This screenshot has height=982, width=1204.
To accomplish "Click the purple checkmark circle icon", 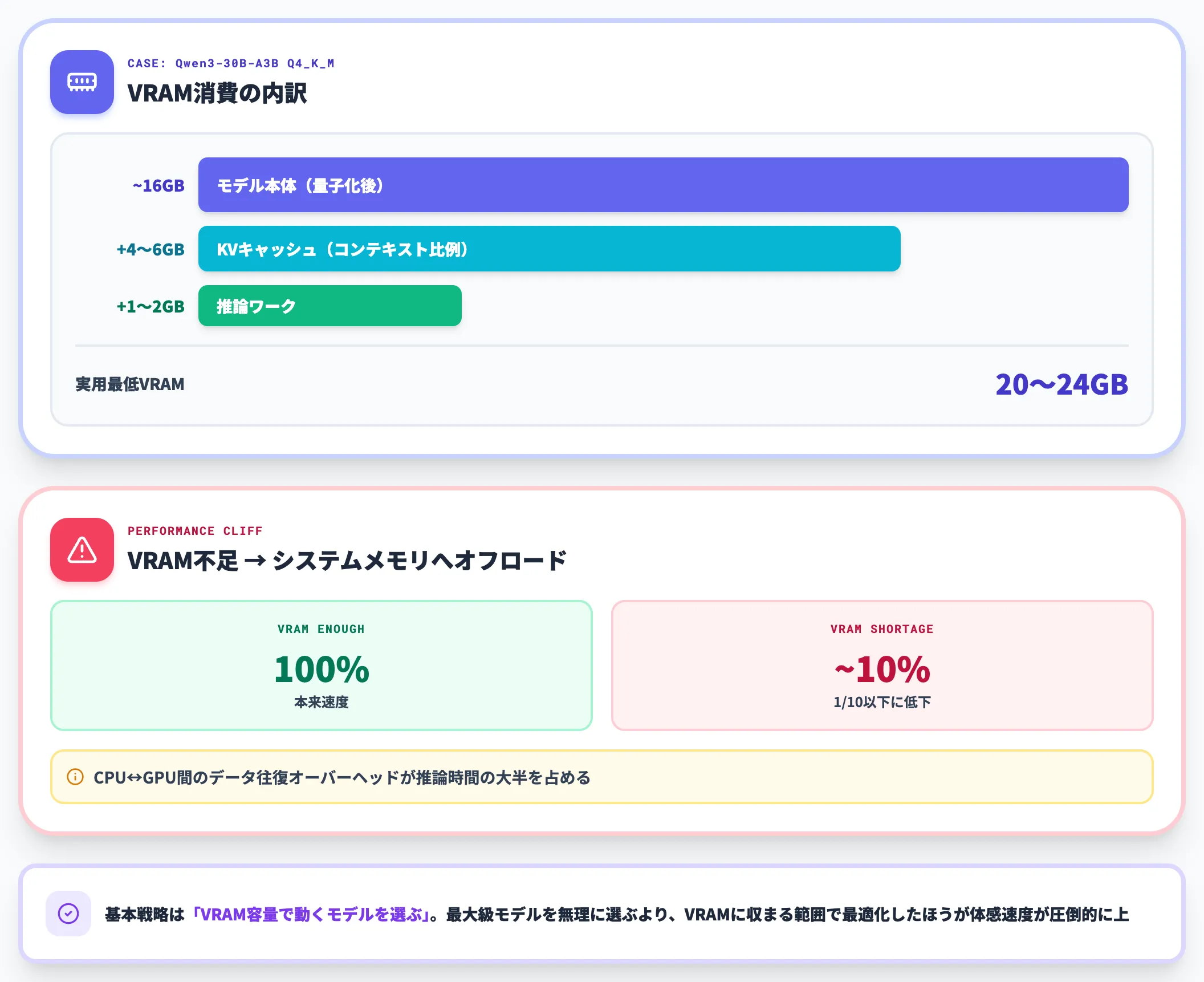I will pyautogui.click(x=68, y=914).
